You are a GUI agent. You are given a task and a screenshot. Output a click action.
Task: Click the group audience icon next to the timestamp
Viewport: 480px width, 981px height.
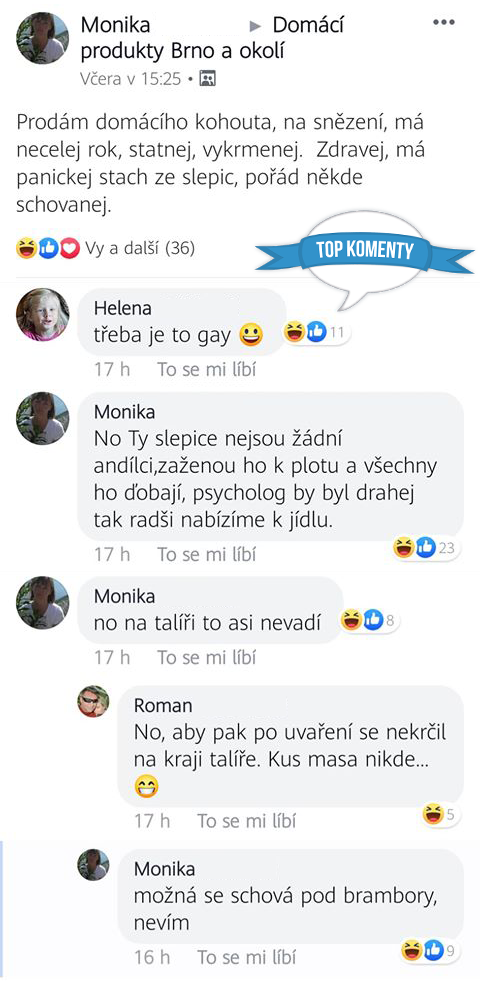(x=207, y=79)
